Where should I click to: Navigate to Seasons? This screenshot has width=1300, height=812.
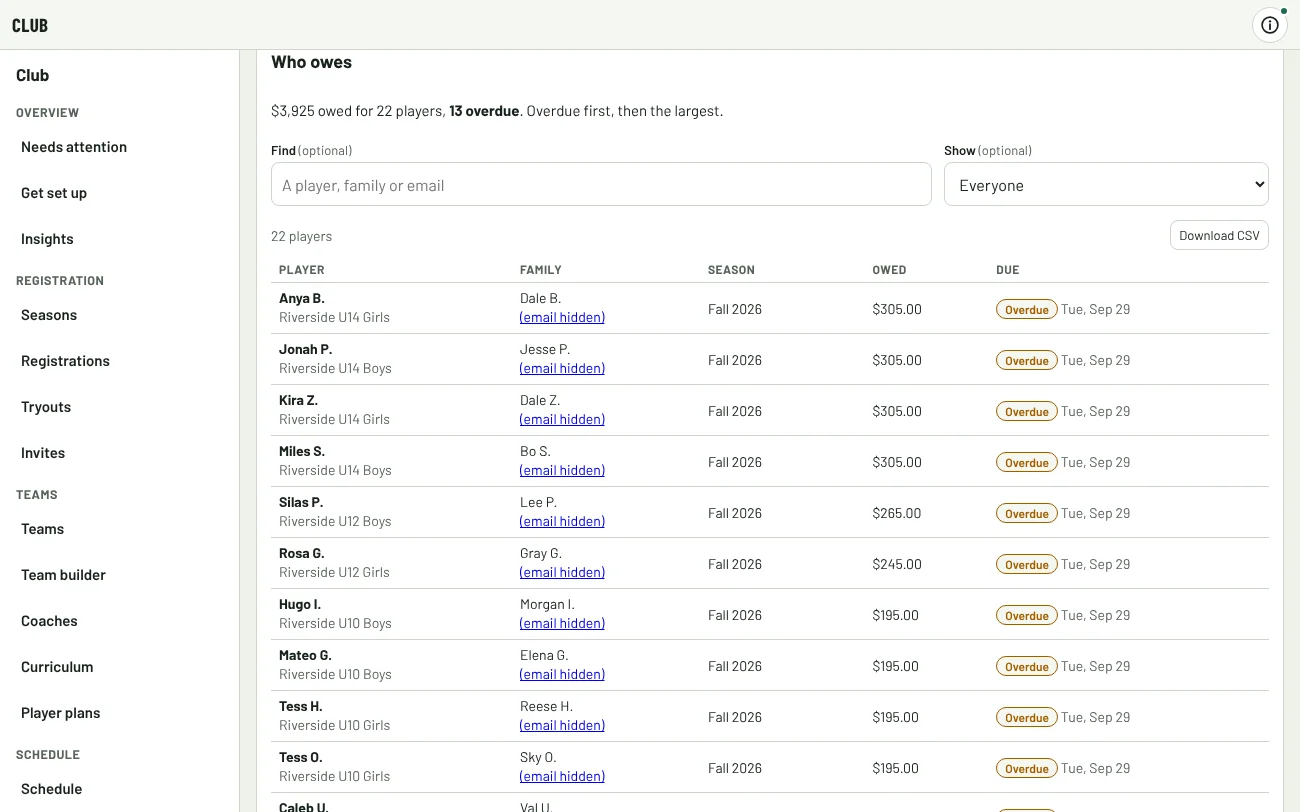[49, 315]
